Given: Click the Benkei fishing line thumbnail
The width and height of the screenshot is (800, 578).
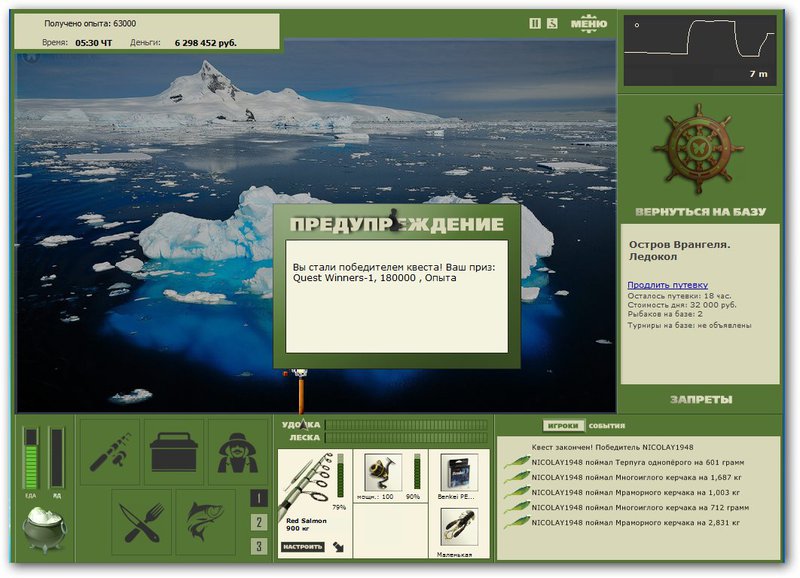Looking at the screenshot, I should pyautogui.click(x=459, y=472).
